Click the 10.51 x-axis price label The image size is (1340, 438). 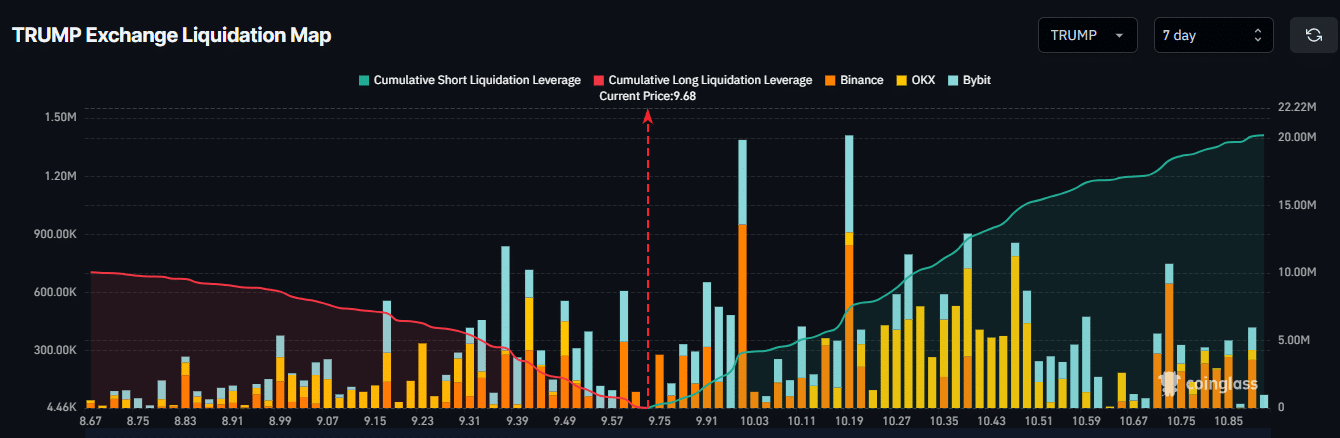click(x=1040, y=422)
